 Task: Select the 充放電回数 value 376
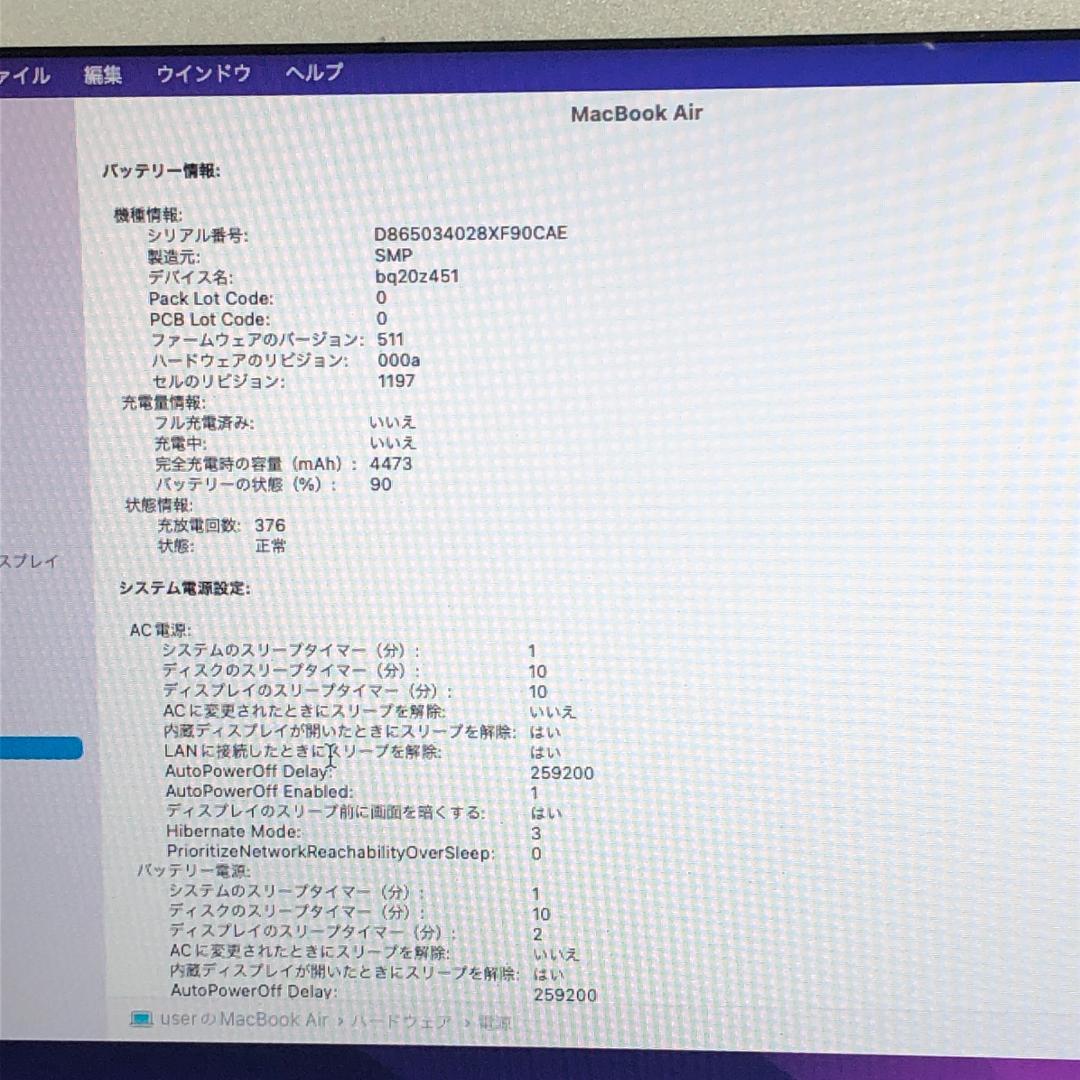271,525
